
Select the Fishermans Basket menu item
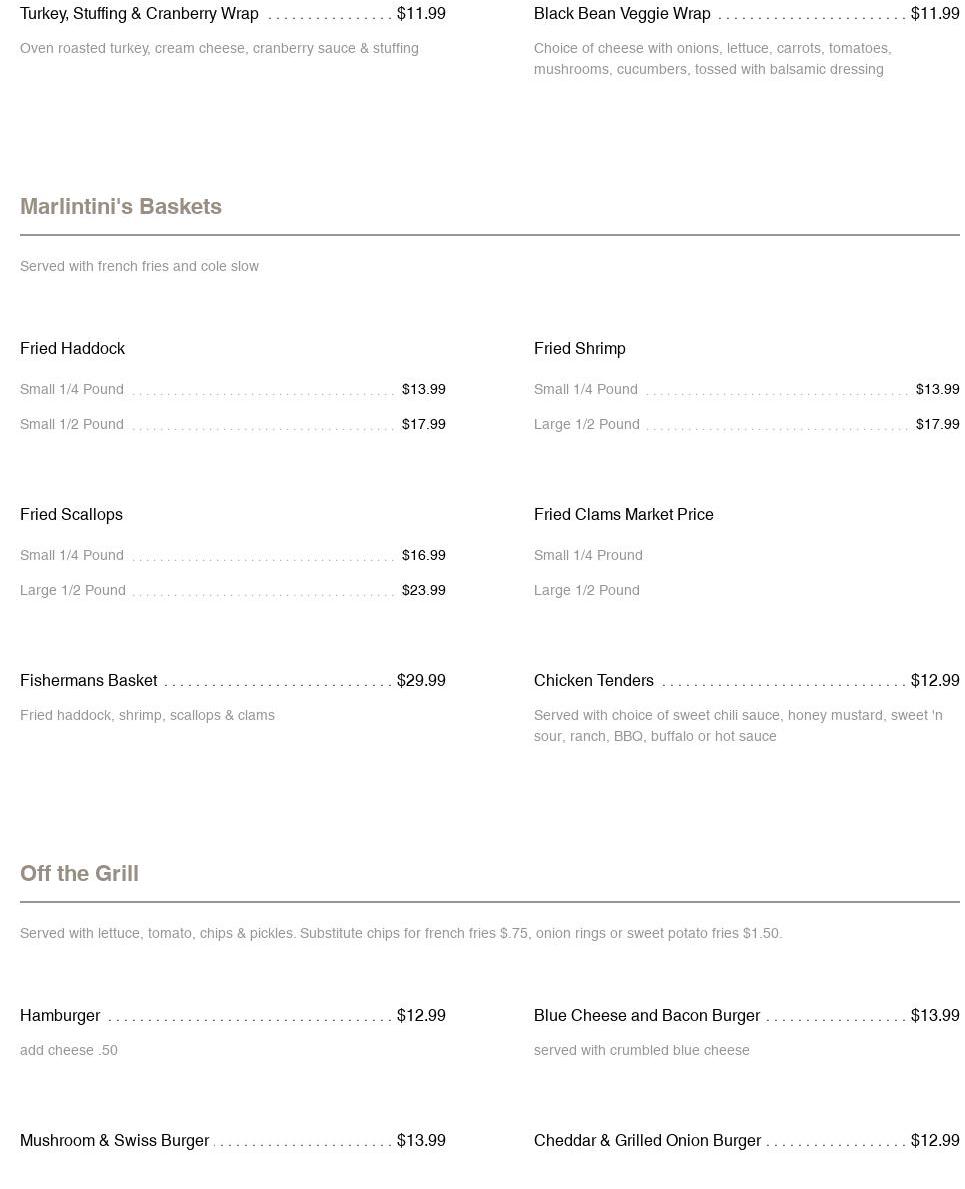89,680
